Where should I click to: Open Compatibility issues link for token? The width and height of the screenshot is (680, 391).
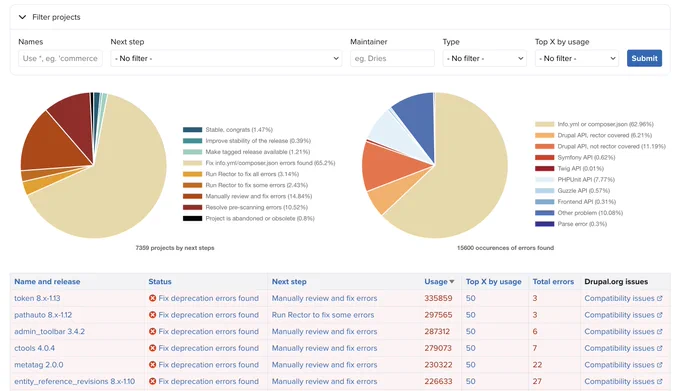[x=623, y=298]
